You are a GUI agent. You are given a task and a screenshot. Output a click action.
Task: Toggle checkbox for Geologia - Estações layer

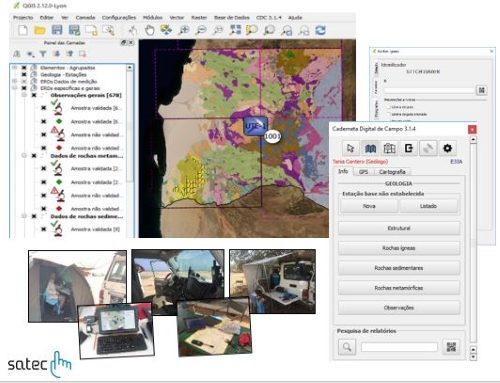tap(24, 75)
